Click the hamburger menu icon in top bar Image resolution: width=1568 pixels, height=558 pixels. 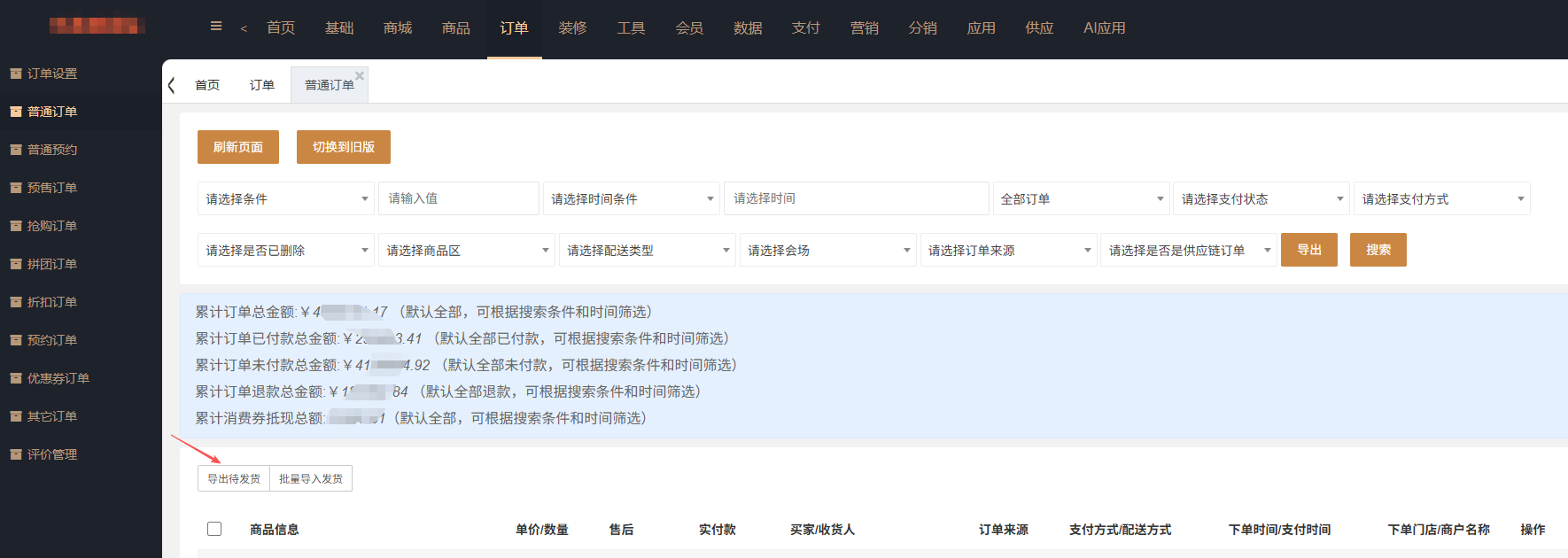216,27
